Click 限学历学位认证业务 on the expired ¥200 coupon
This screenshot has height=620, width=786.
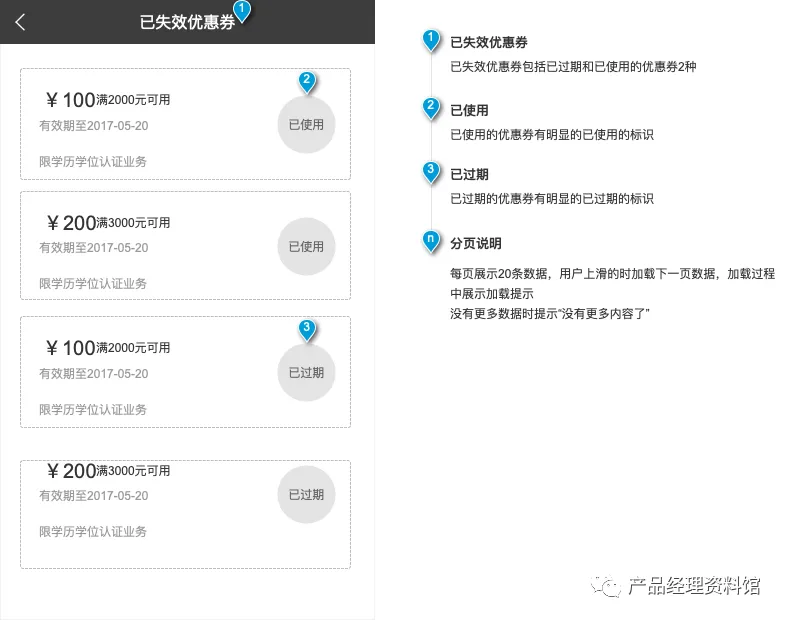pos(93,532)
